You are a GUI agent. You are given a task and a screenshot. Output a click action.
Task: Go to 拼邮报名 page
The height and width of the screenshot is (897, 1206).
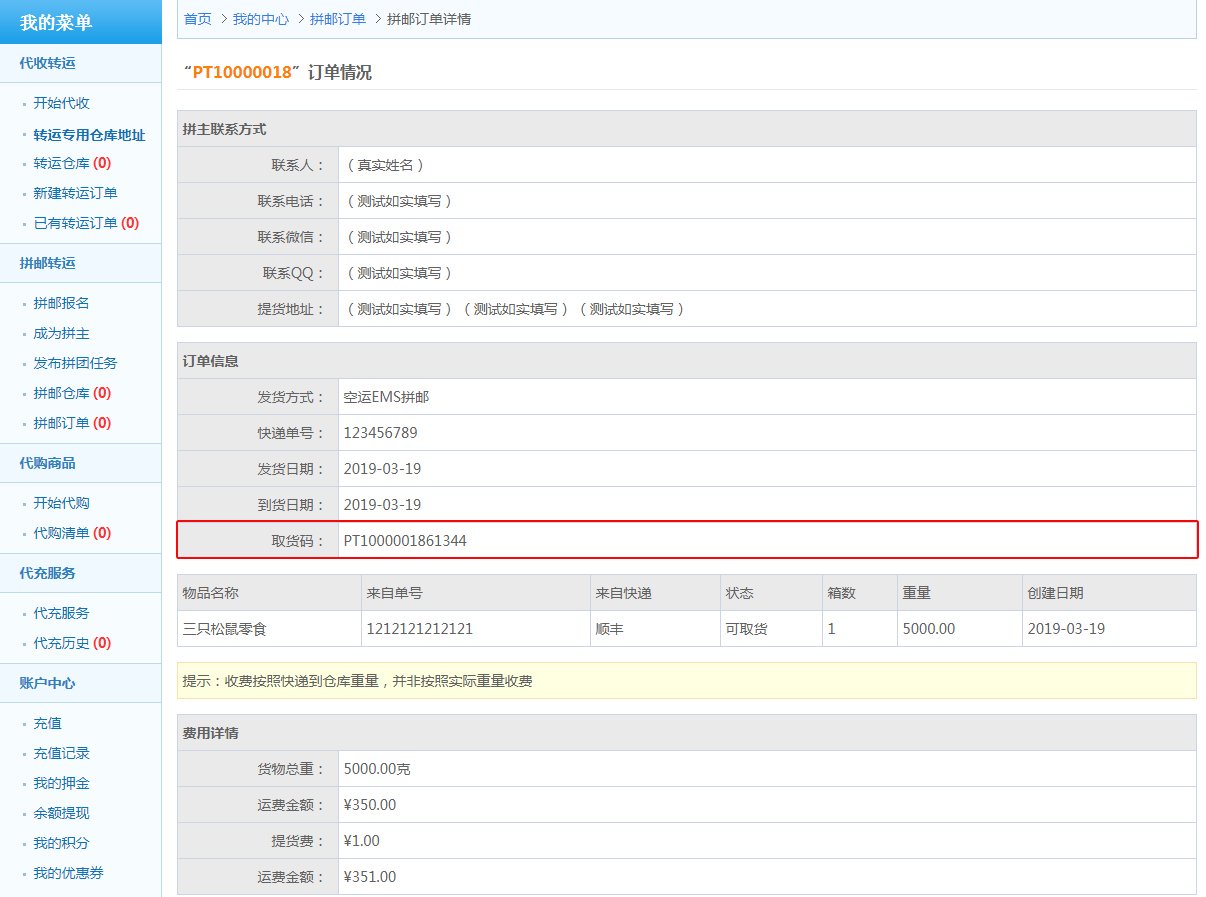point(61,303)
